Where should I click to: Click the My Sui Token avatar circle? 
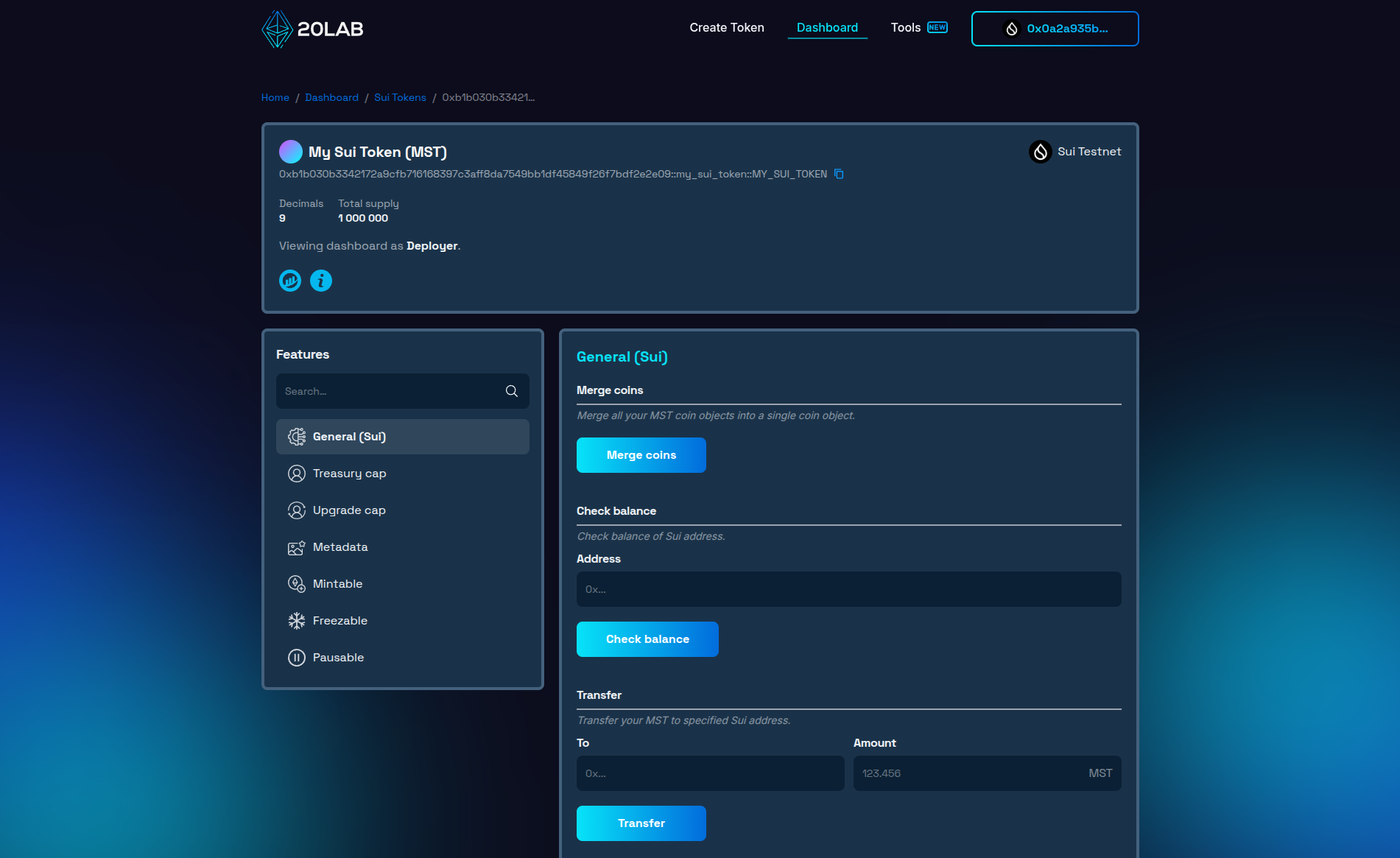291,152
